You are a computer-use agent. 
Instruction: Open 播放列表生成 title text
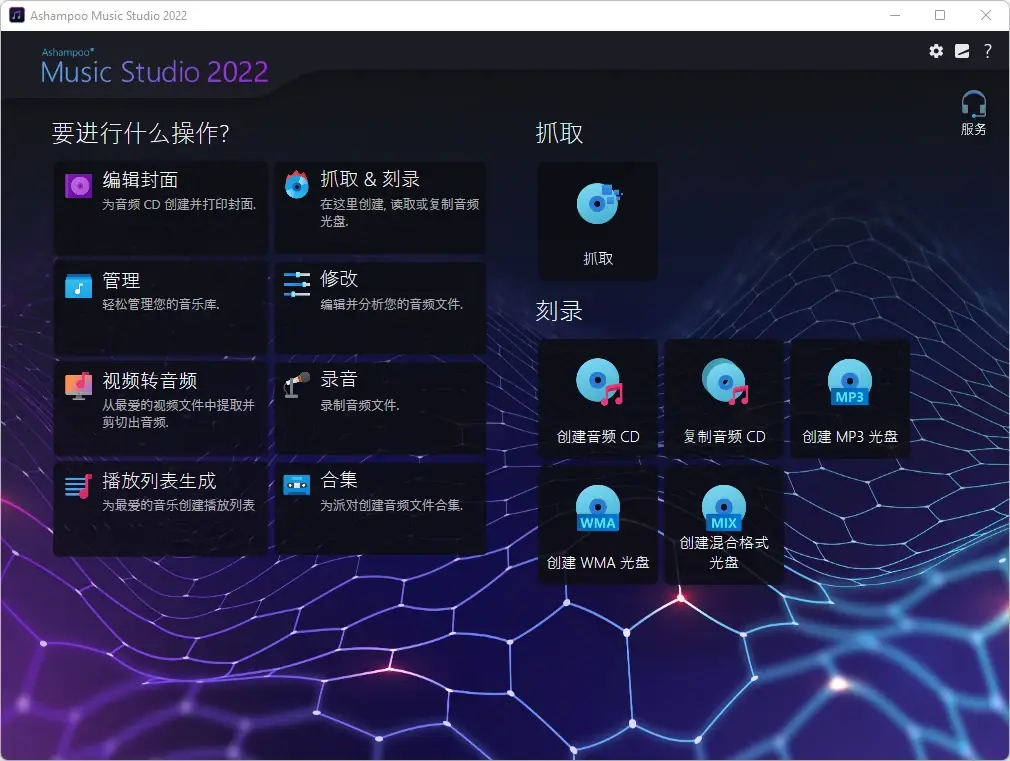[159, 481]
